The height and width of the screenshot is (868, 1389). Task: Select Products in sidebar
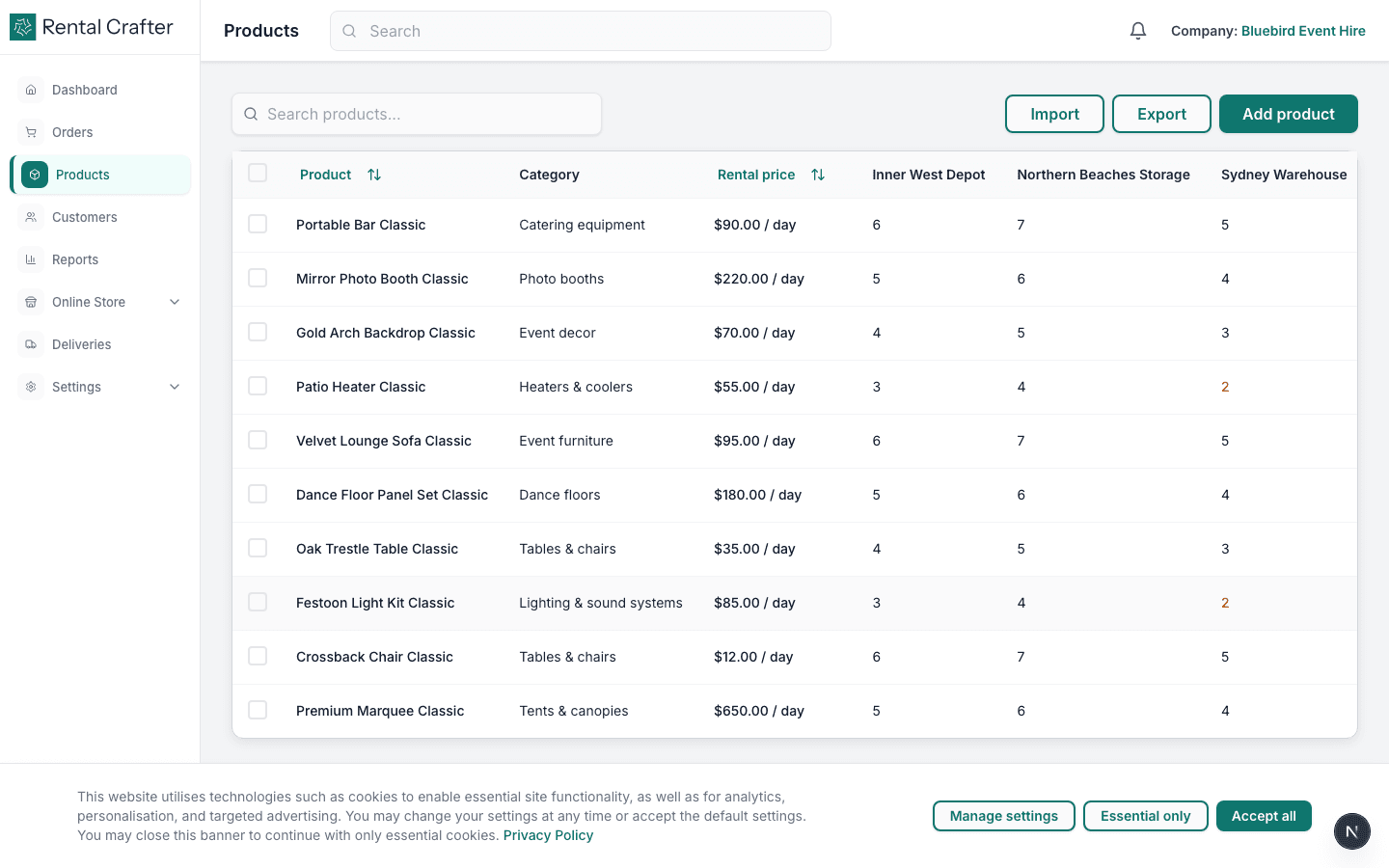(x=100, y=175)
